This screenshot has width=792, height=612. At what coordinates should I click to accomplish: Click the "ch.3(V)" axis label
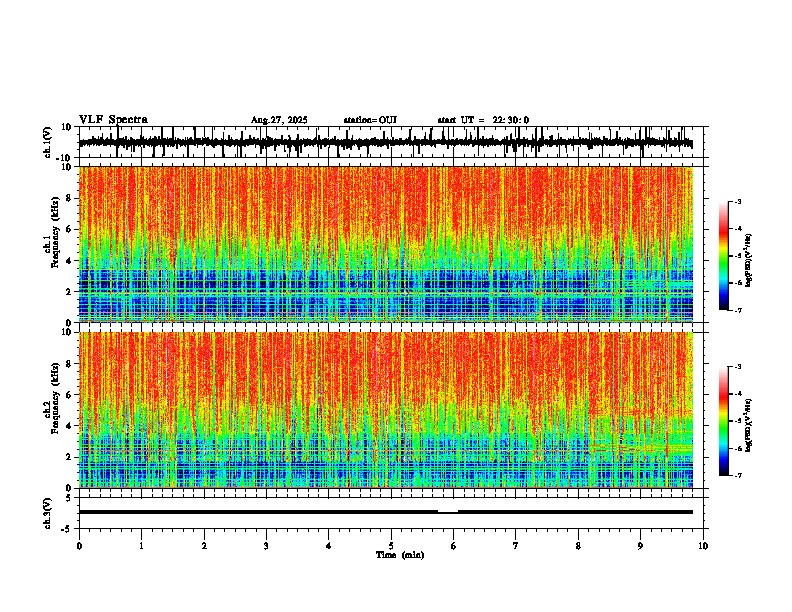[48, 513]
